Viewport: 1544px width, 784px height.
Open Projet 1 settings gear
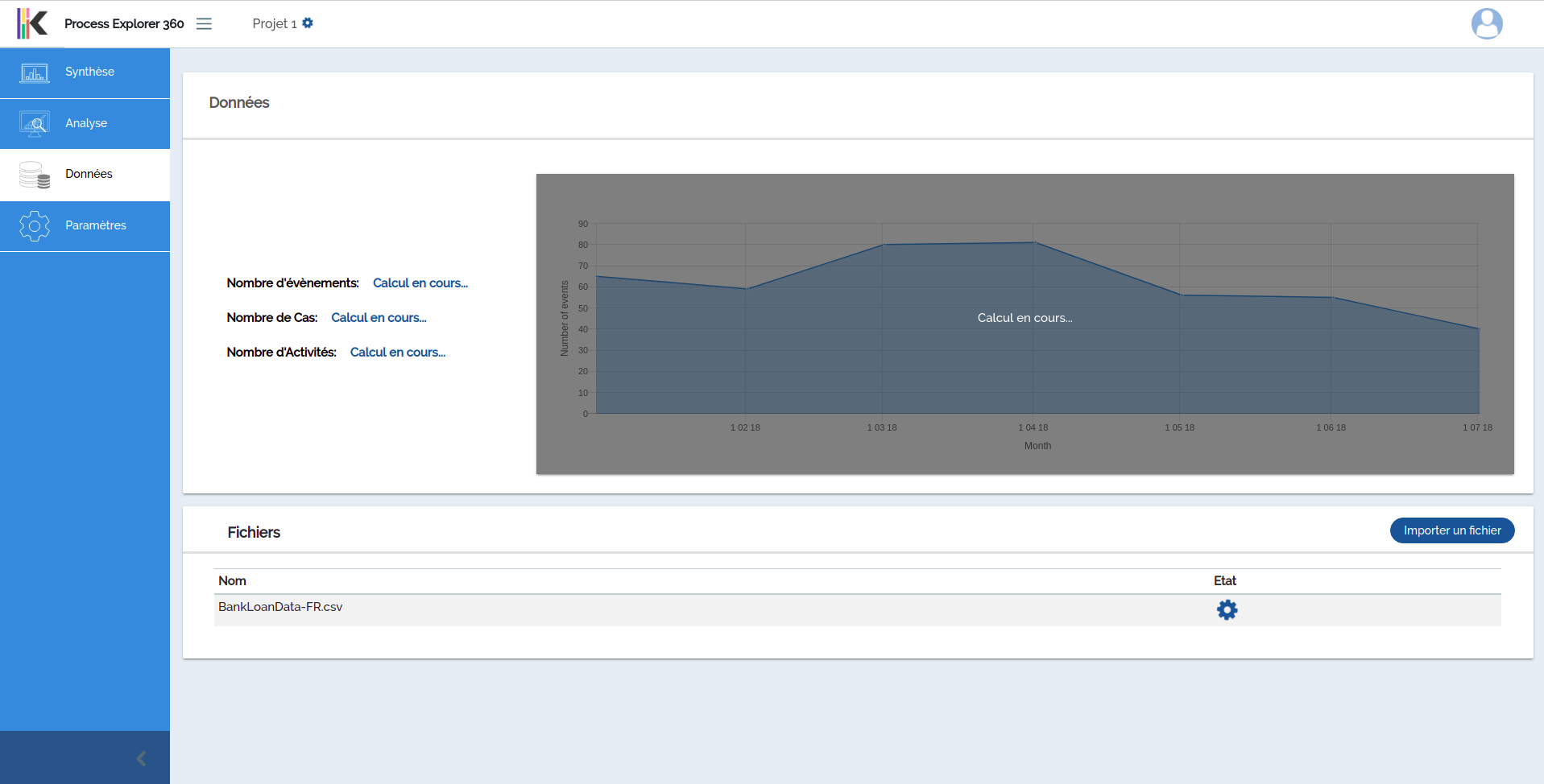coord(308,23)
